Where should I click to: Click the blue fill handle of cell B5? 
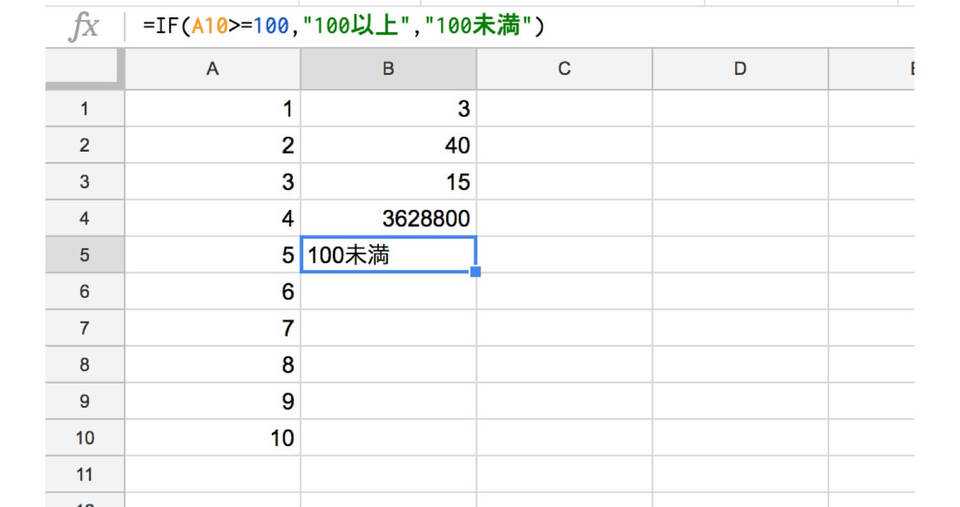pos(476,272)
